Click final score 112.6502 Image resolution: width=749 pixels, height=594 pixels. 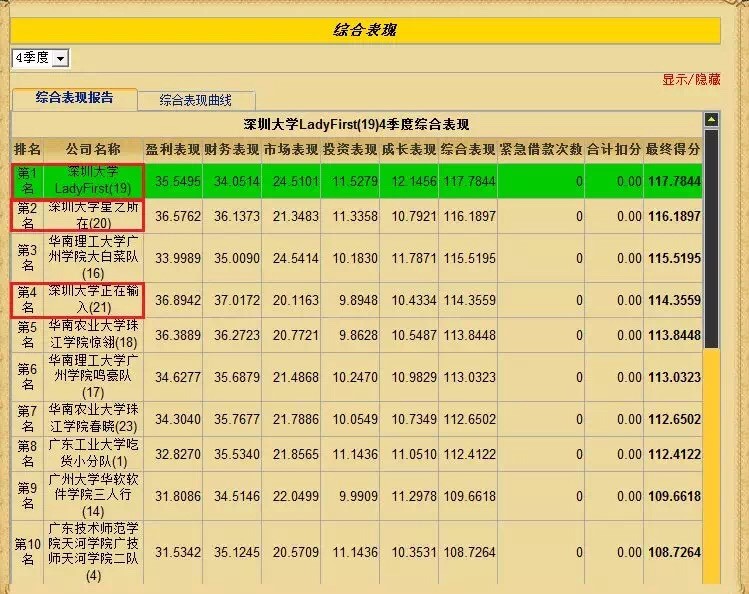click(x=674, y=419)
